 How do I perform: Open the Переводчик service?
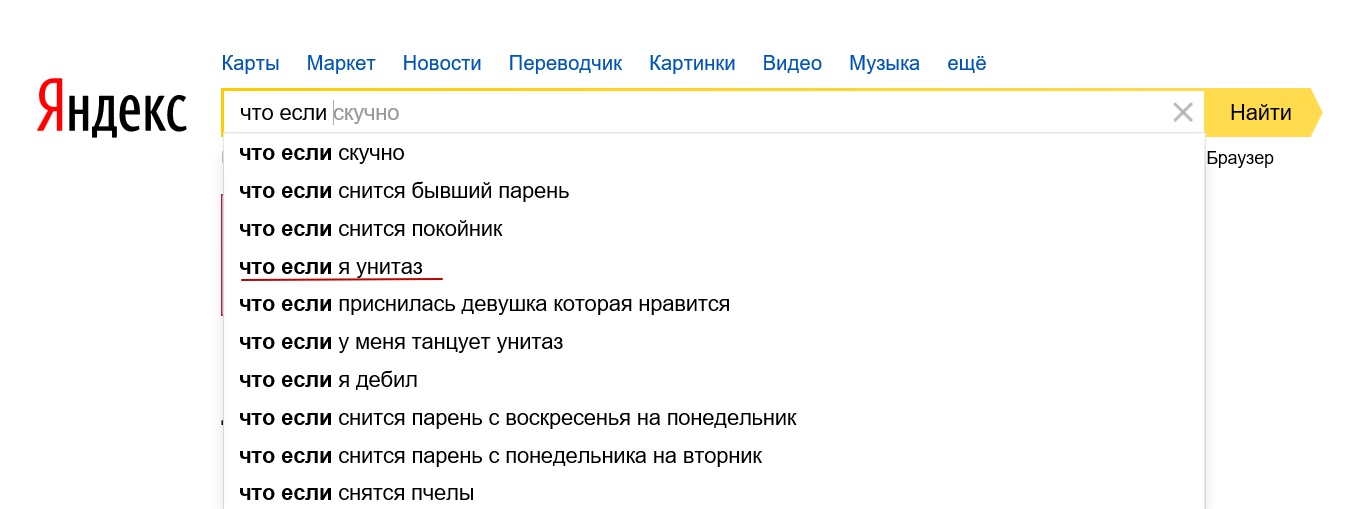tap(565, 63)
